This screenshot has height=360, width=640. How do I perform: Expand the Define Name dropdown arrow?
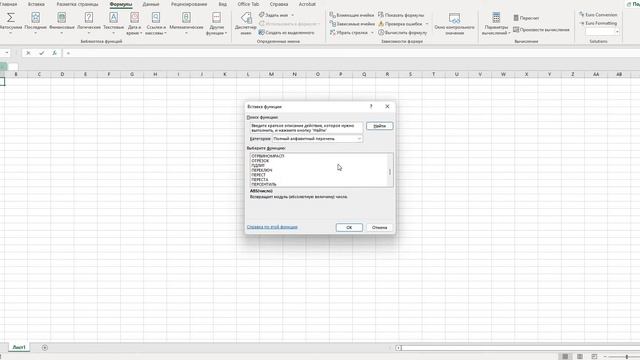point(293,15)
